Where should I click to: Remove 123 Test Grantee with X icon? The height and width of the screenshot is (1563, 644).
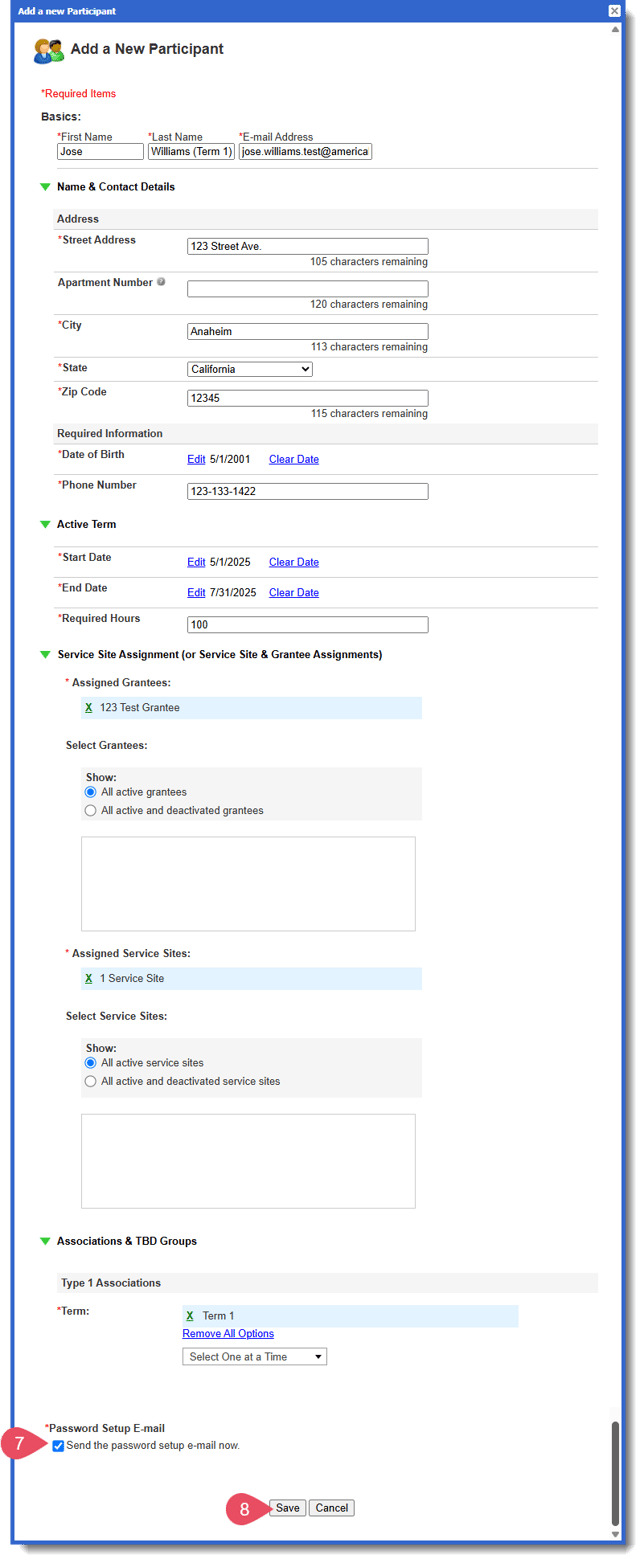89,707
